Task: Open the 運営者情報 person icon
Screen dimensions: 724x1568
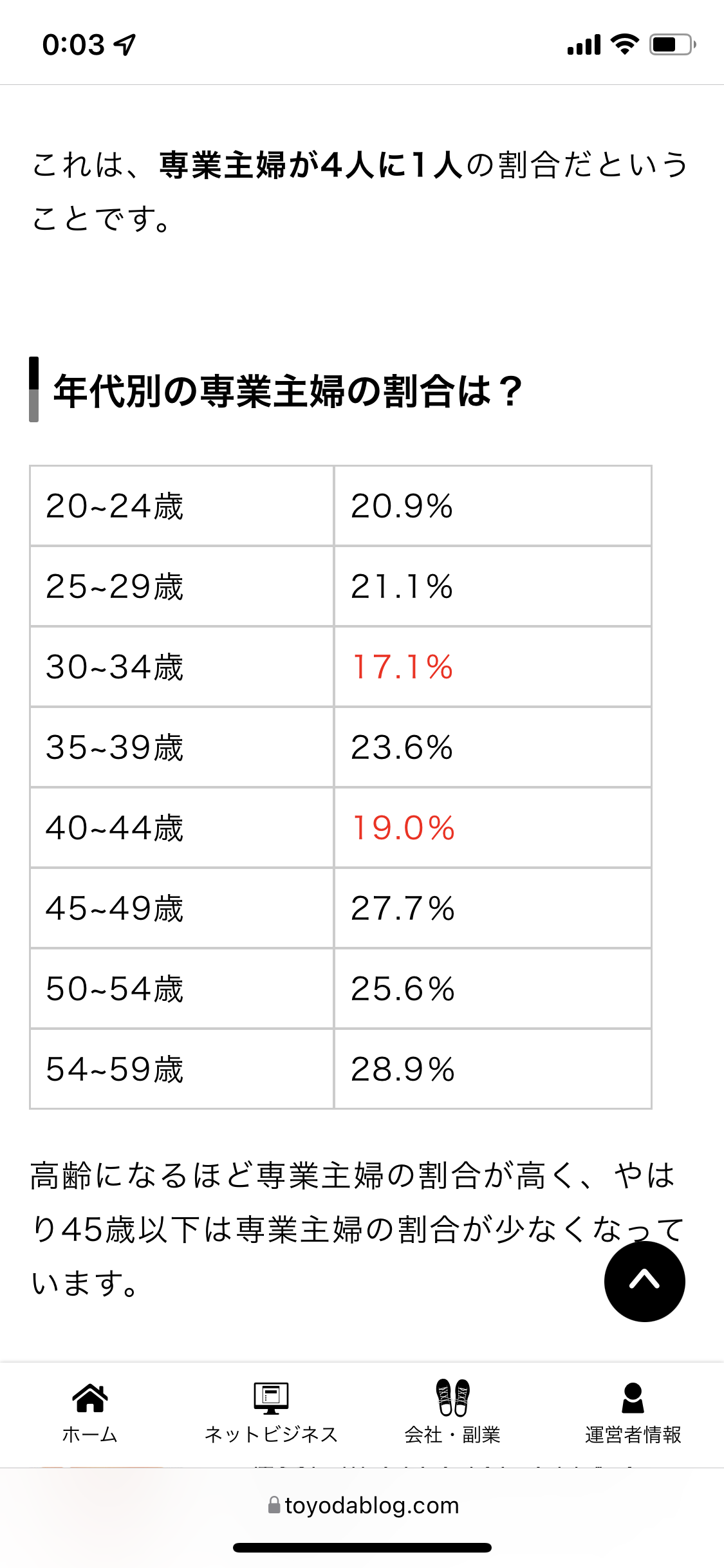Action: [x=633, y=1398]
